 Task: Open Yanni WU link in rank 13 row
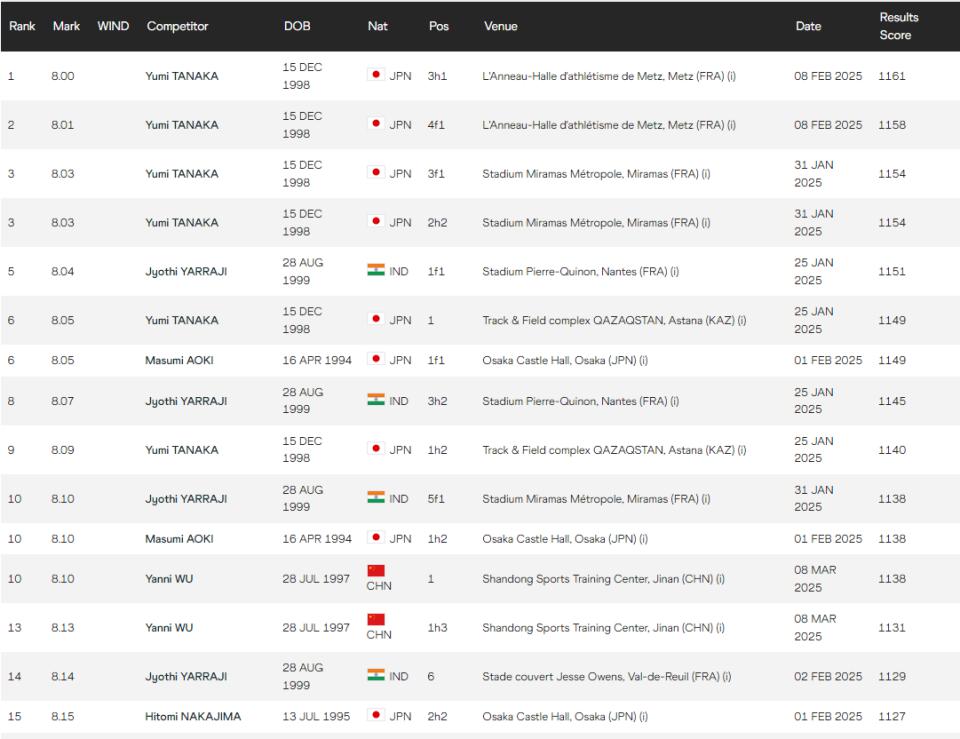[169, 628]
